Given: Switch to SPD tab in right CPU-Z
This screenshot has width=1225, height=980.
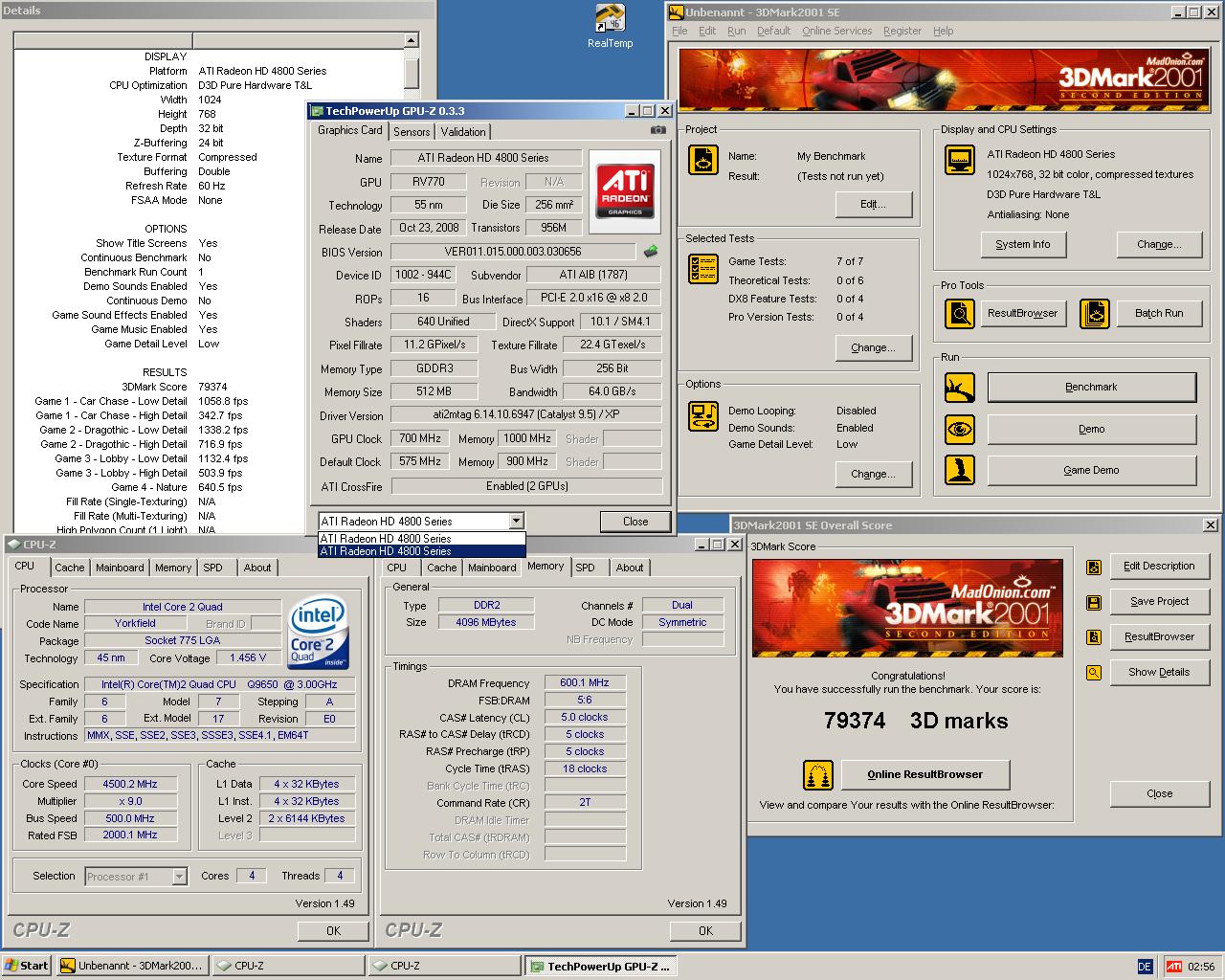Looking at the screenshot, I should click(586, 568).
